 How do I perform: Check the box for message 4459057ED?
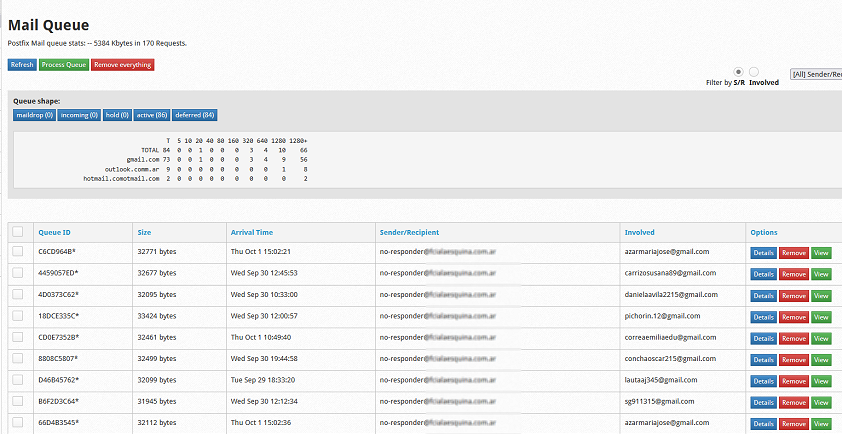coord(18,272)
